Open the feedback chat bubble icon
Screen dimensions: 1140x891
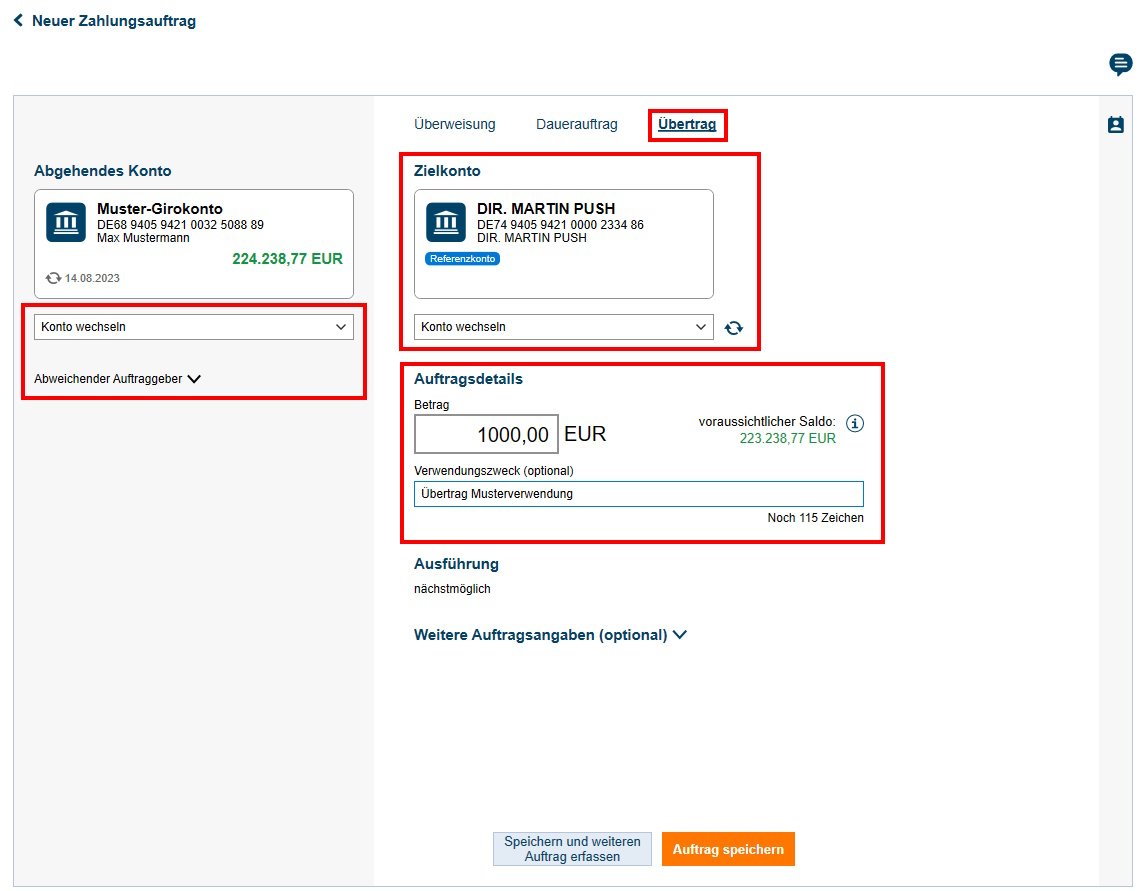click(x=1120, y=64)
